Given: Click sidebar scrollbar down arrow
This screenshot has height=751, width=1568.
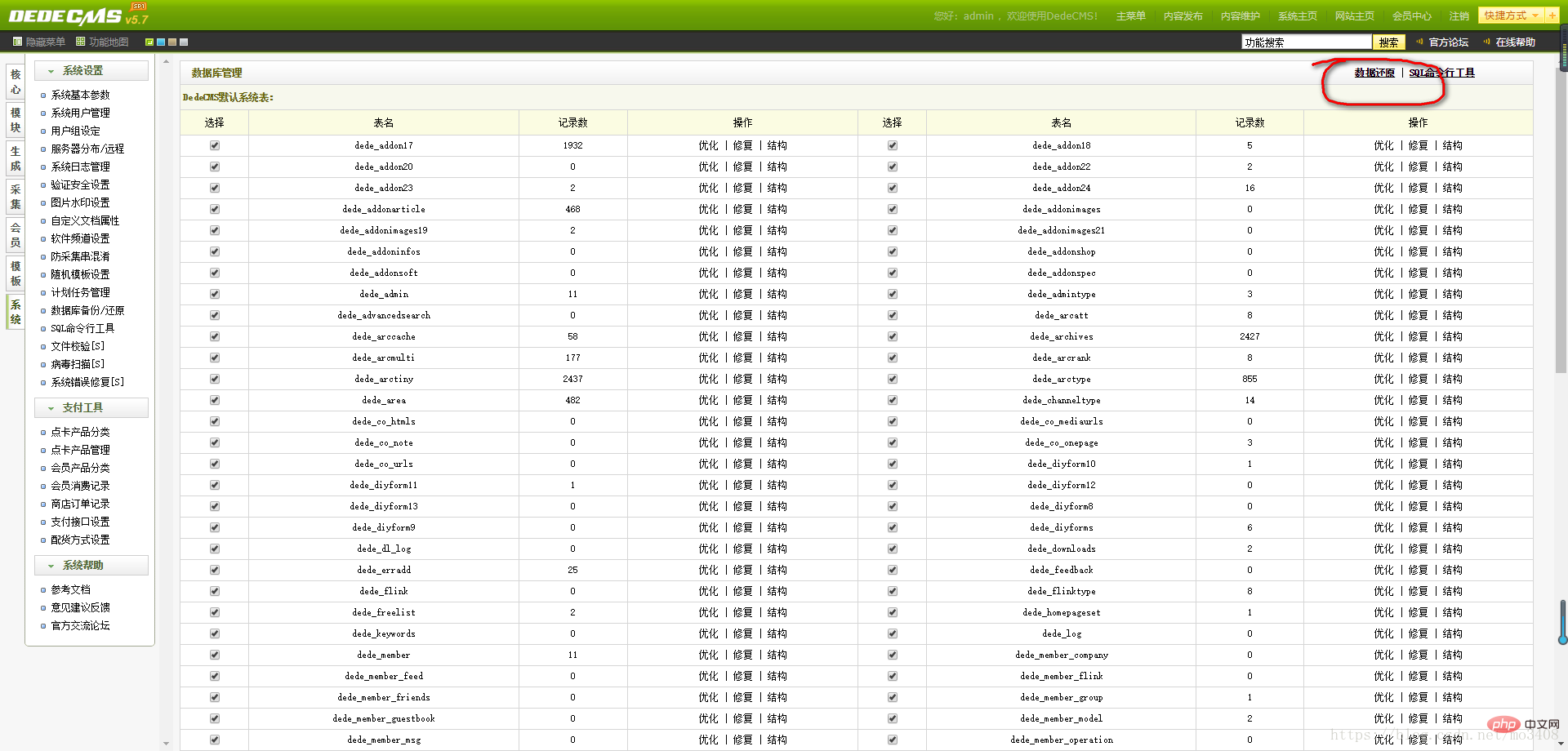Looking at the screenshot, I should [x=167, y=744].
